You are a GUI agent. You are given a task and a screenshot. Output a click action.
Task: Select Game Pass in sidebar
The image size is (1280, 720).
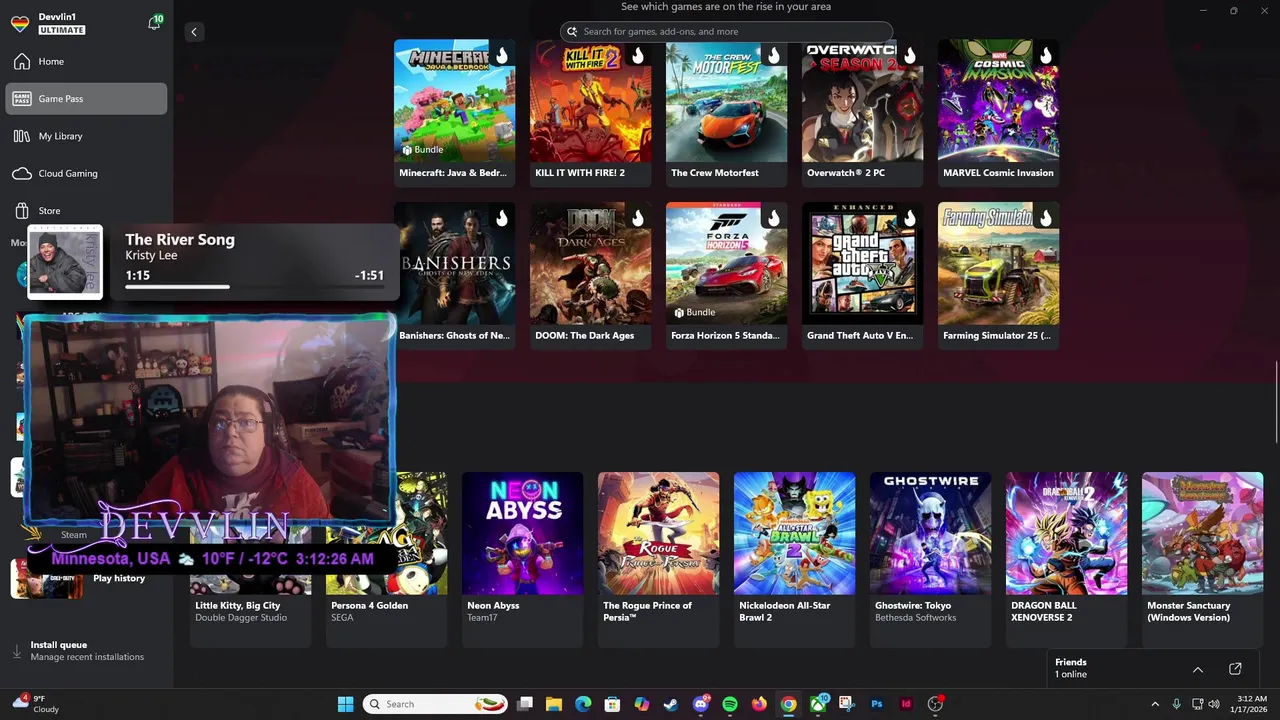pyautogui.click(x=86, y=99)
